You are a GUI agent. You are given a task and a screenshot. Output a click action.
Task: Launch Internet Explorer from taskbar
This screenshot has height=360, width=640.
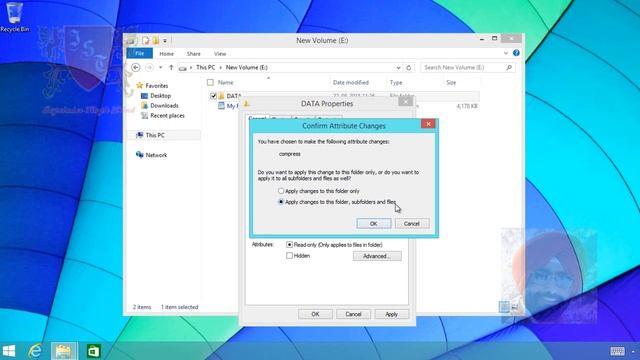pos(36,351)
